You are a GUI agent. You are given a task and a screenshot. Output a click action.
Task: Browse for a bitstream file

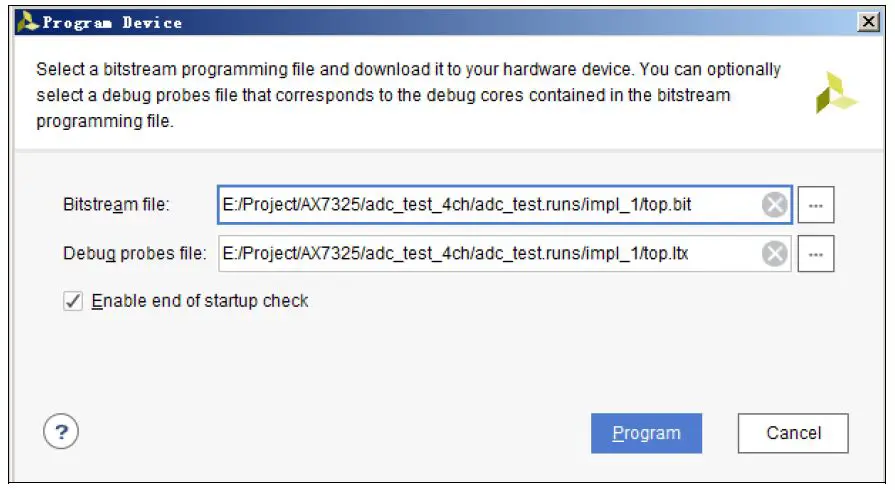pyautogui.click(x=816, y=205)
